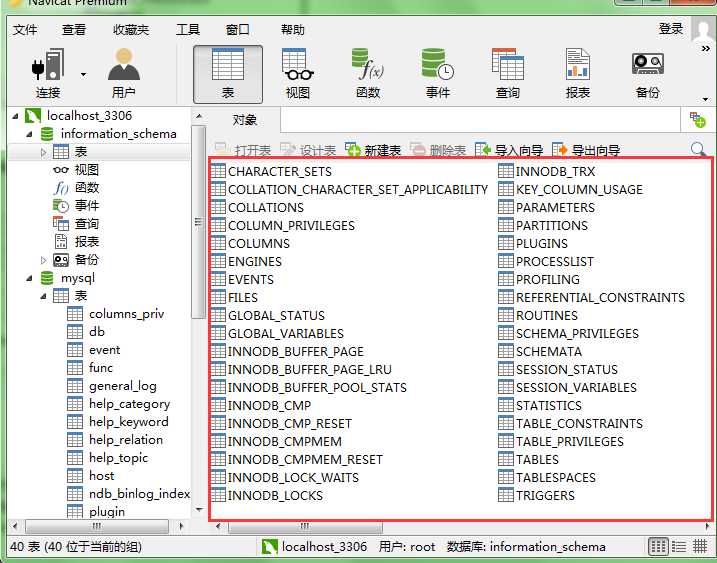Click 新建表 button

(x=374, y=149)
